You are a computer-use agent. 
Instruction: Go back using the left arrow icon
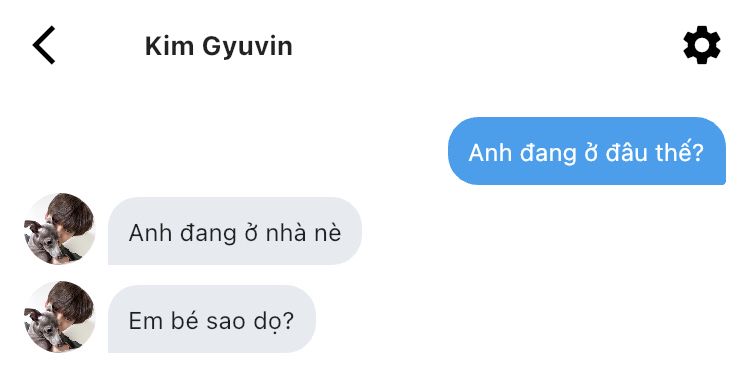(44, 45)
